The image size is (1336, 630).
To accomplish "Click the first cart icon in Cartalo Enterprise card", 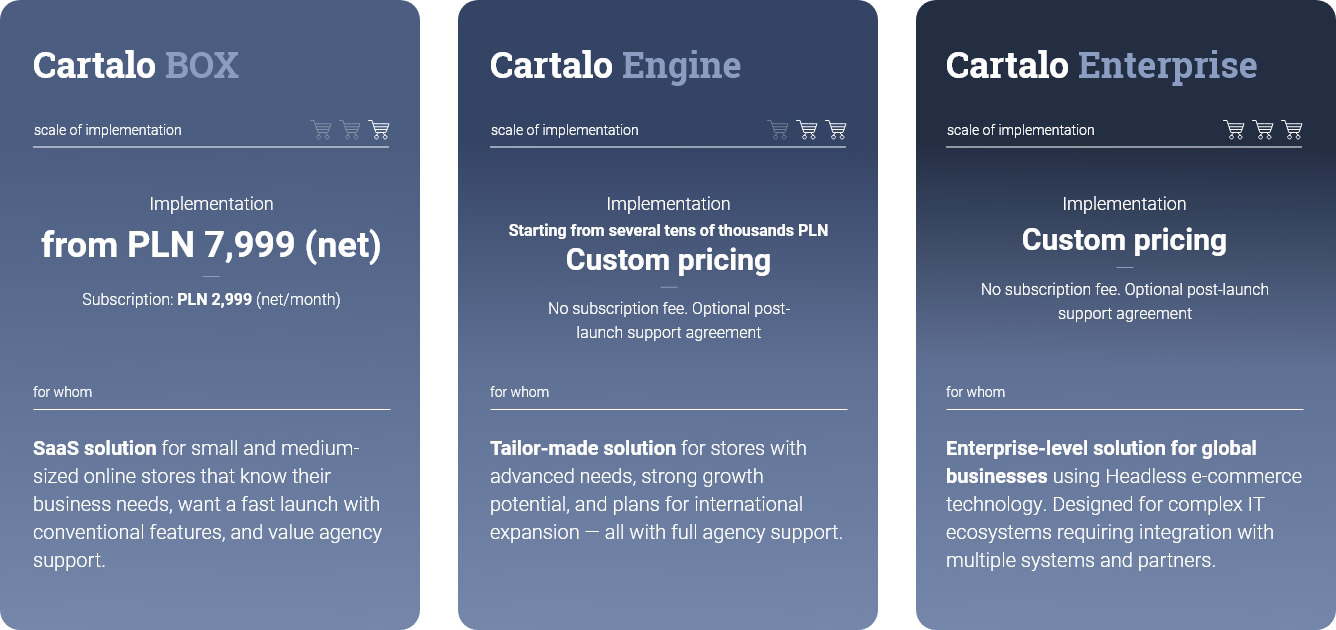I will tap(1234, 130).
